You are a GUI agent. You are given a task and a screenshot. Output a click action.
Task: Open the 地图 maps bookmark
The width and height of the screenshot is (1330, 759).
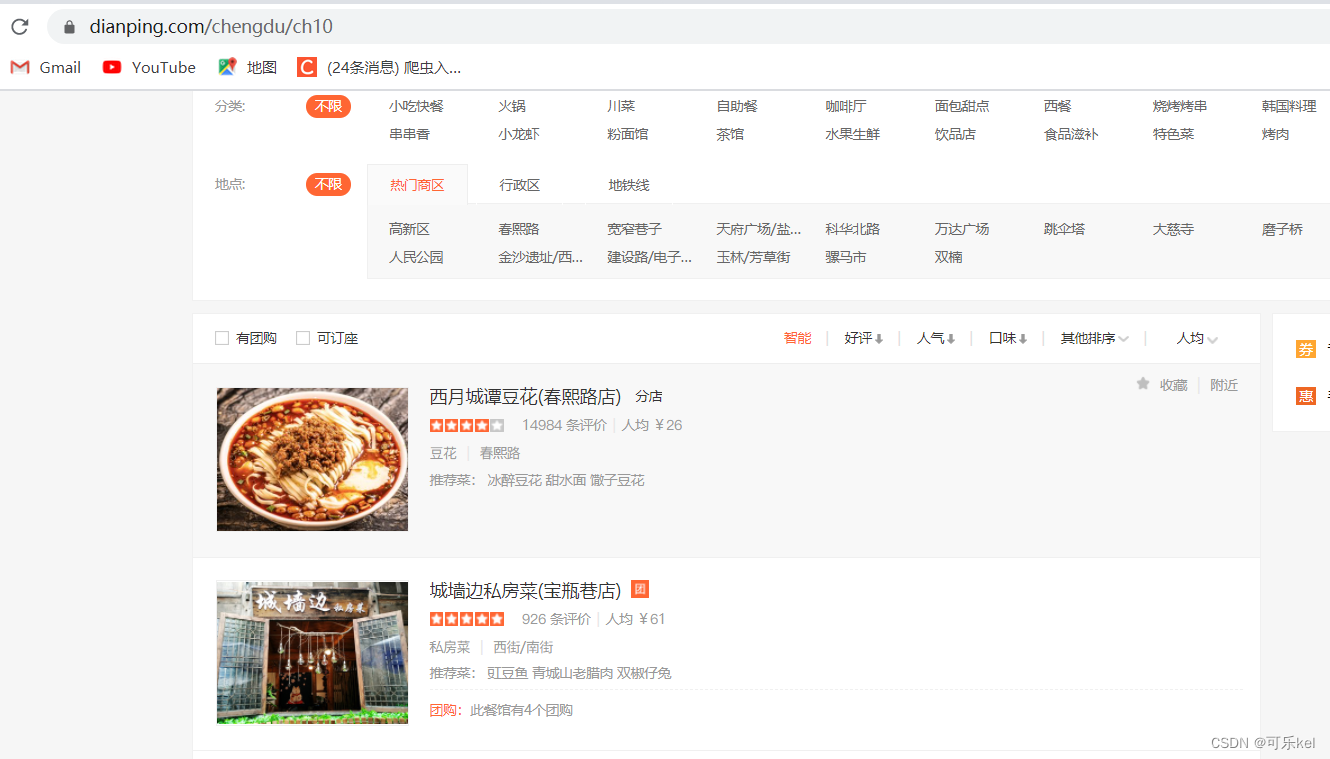tap(247, 67)
